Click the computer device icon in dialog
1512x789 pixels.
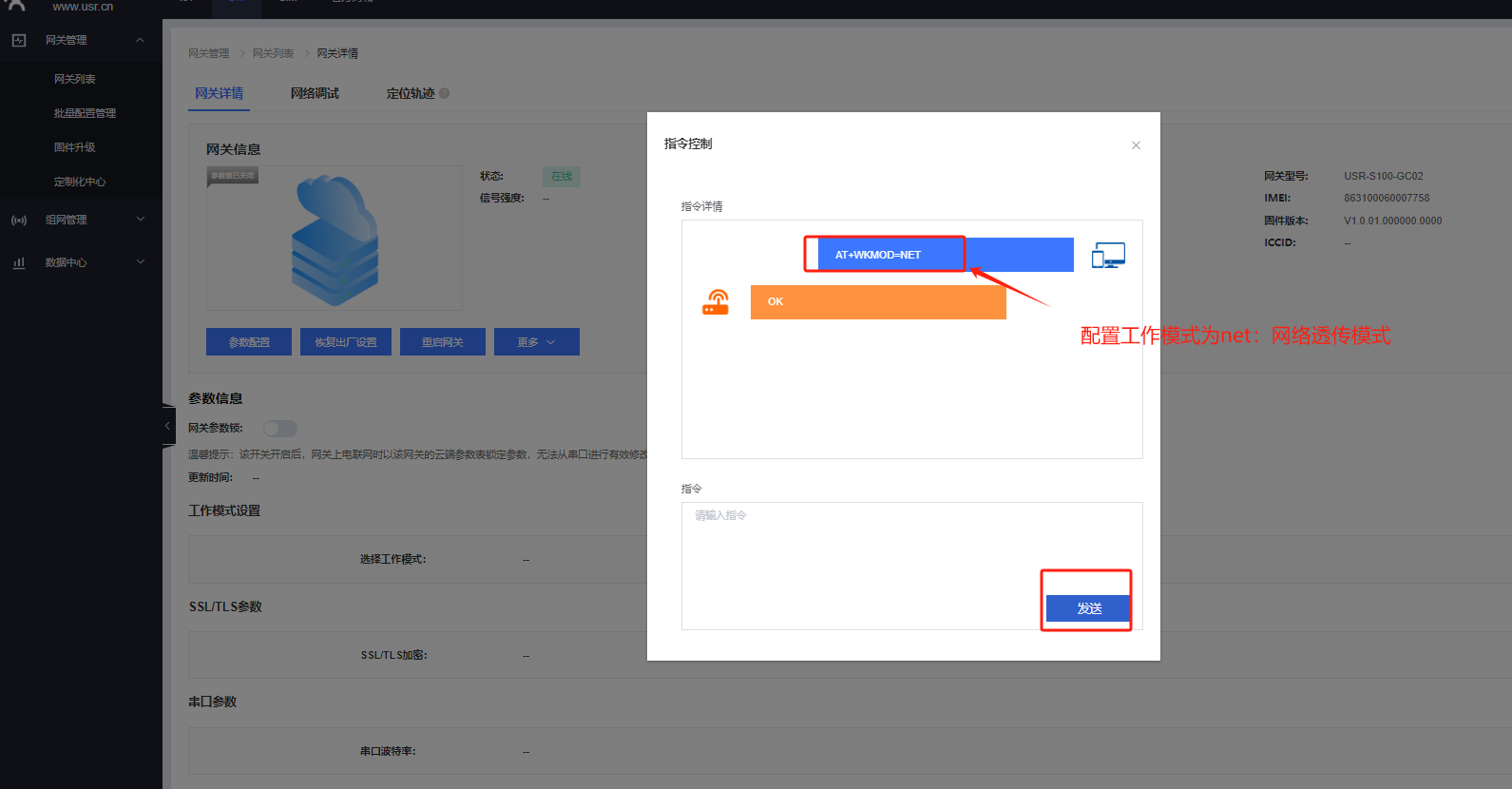[x=1108, y=256]
